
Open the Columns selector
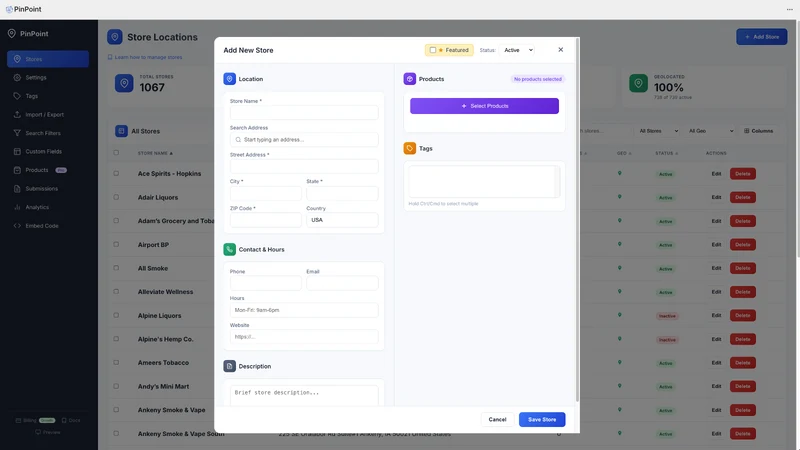click(758, 131)
